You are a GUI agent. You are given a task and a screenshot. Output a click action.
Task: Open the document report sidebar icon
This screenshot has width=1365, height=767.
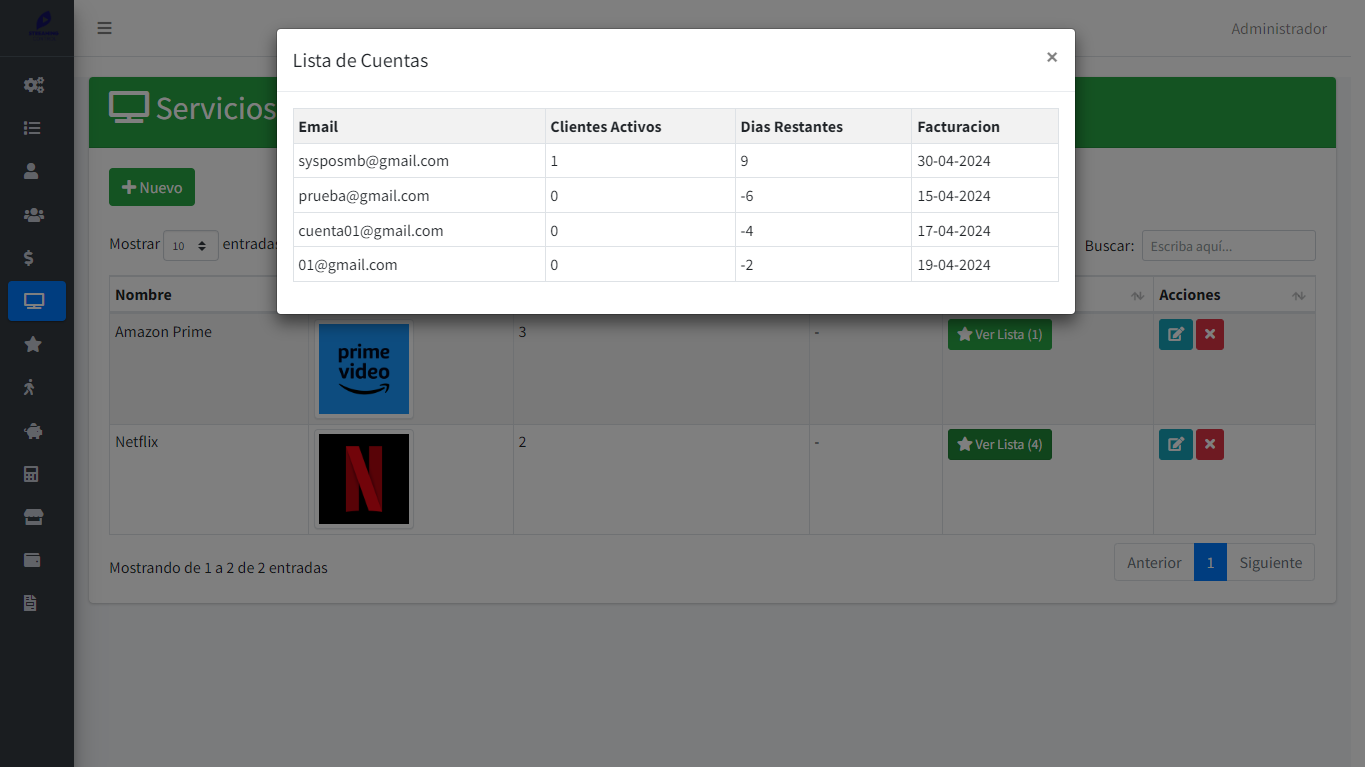pyautogui.click(x=30, y=604)
